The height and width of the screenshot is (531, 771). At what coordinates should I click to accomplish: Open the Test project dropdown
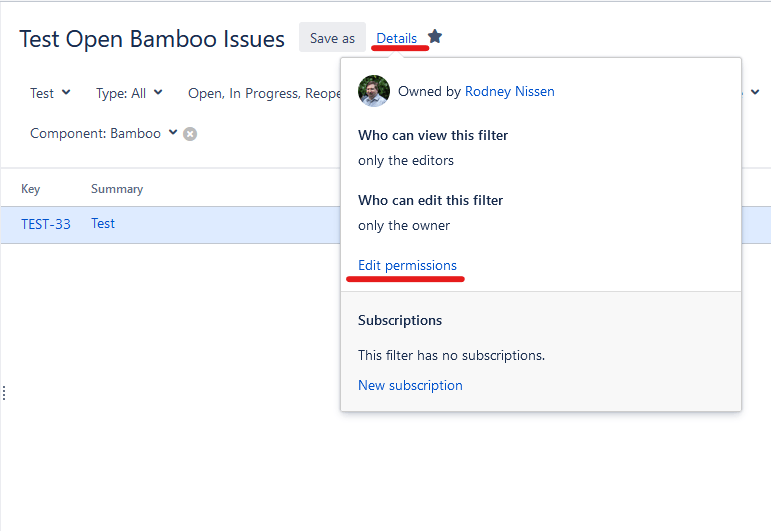(x=50, y=93)
